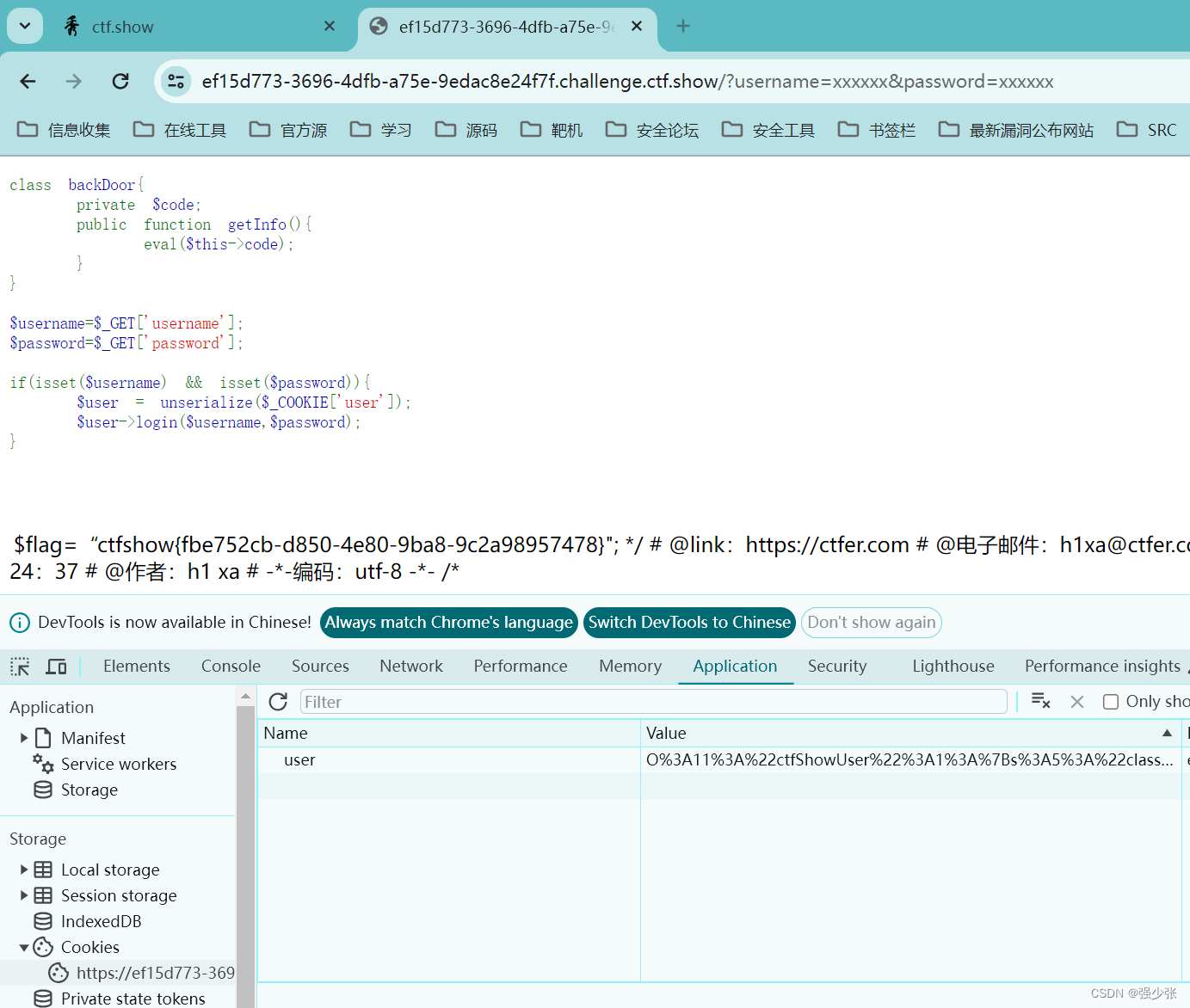
Task: Switch to the Memory panel tab
Action: click(x=631, y=667)
